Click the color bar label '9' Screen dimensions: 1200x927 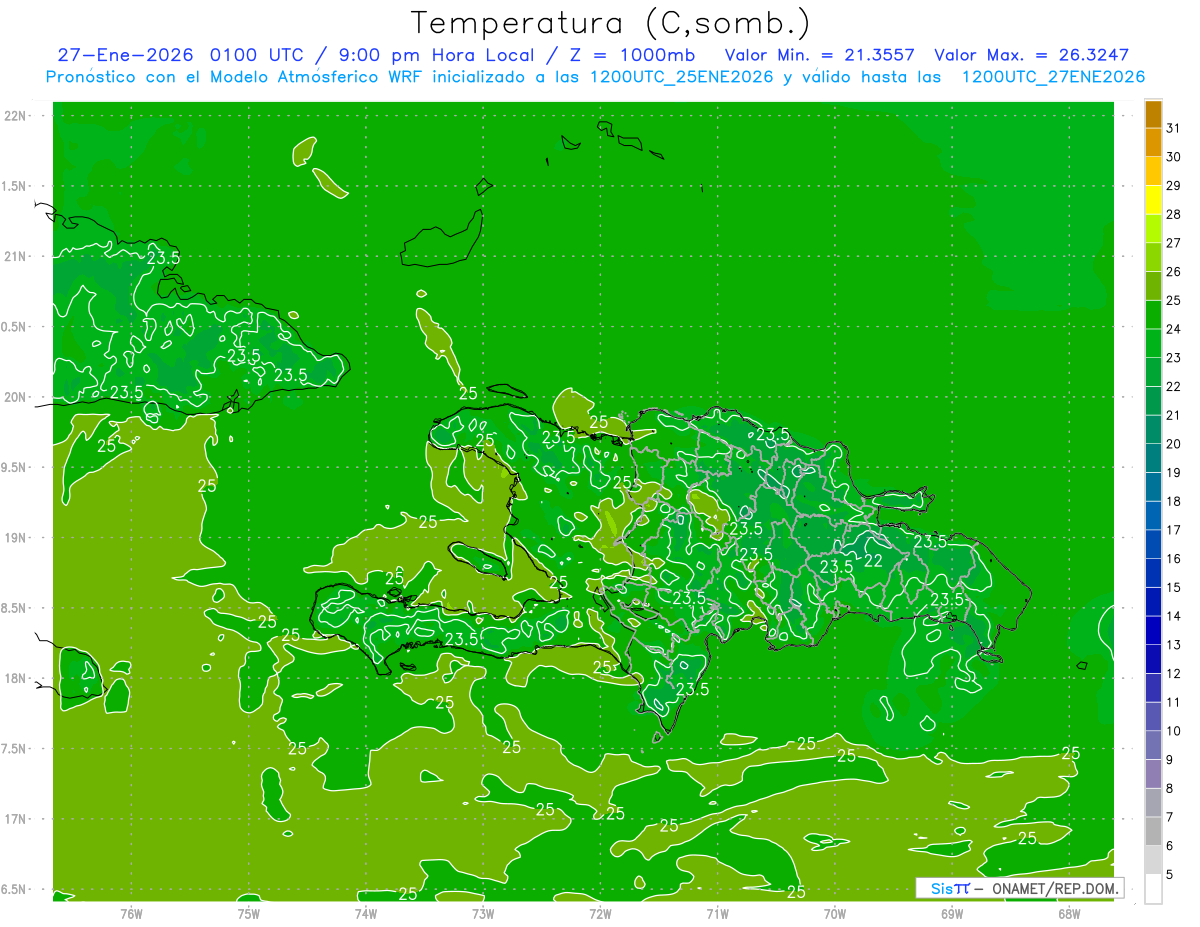click(1170, 760)
